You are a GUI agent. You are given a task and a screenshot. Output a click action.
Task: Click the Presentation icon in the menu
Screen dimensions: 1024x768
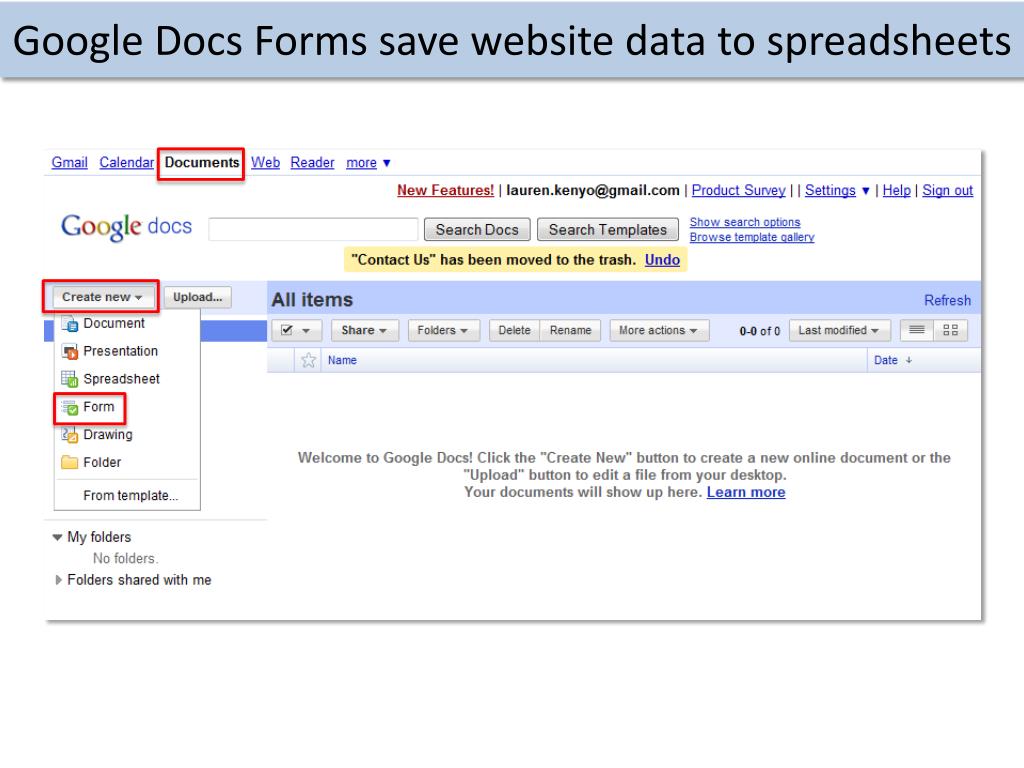point(69,351)
